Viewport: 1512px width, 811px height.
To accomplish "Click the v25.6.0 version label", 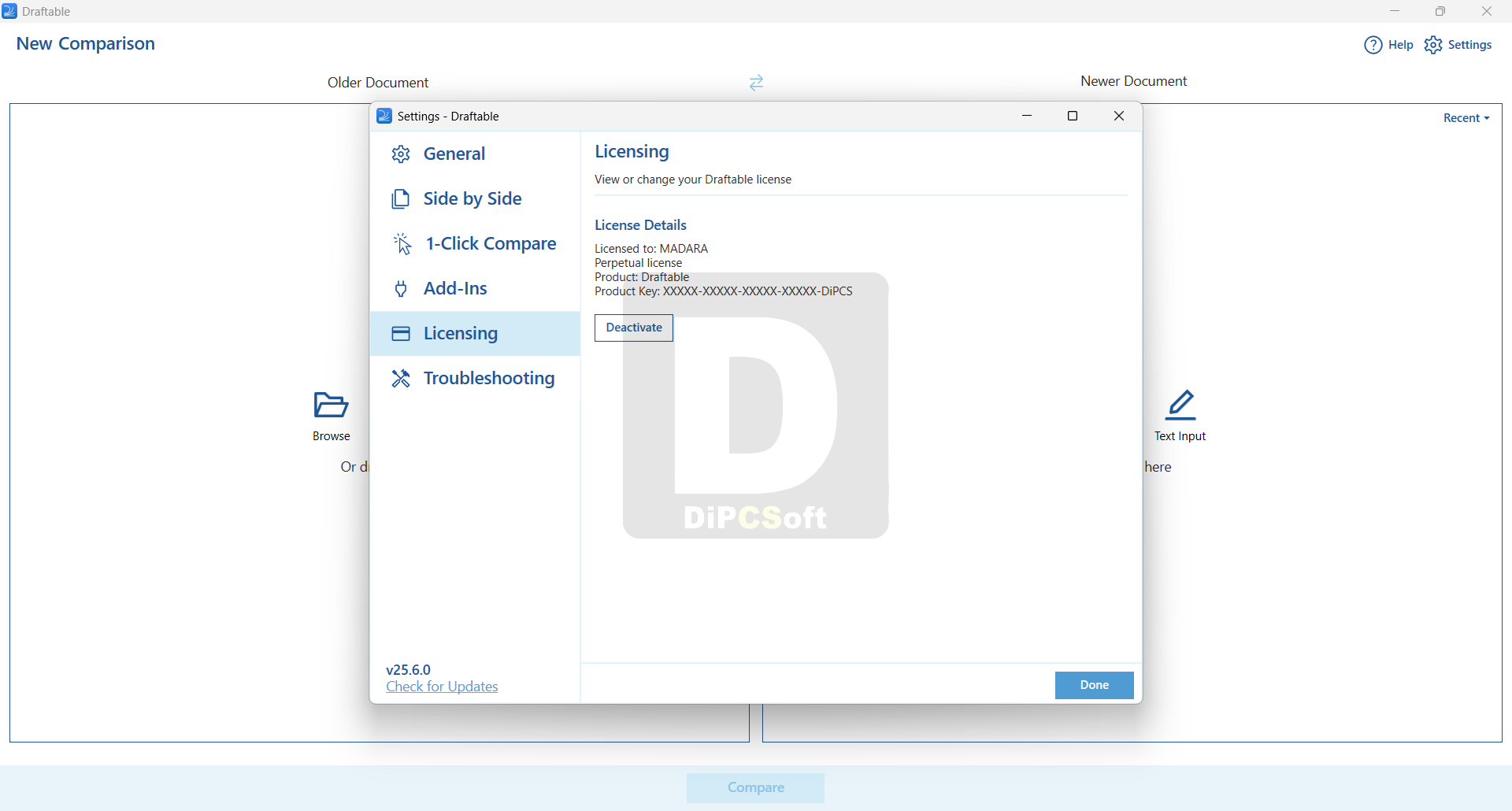I will pos(409,669).
